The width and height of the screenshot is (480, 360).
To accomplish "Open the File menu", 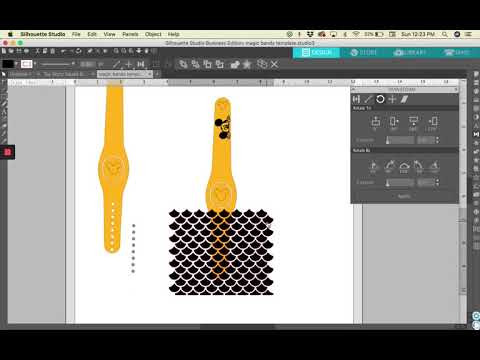I will 76,34.
